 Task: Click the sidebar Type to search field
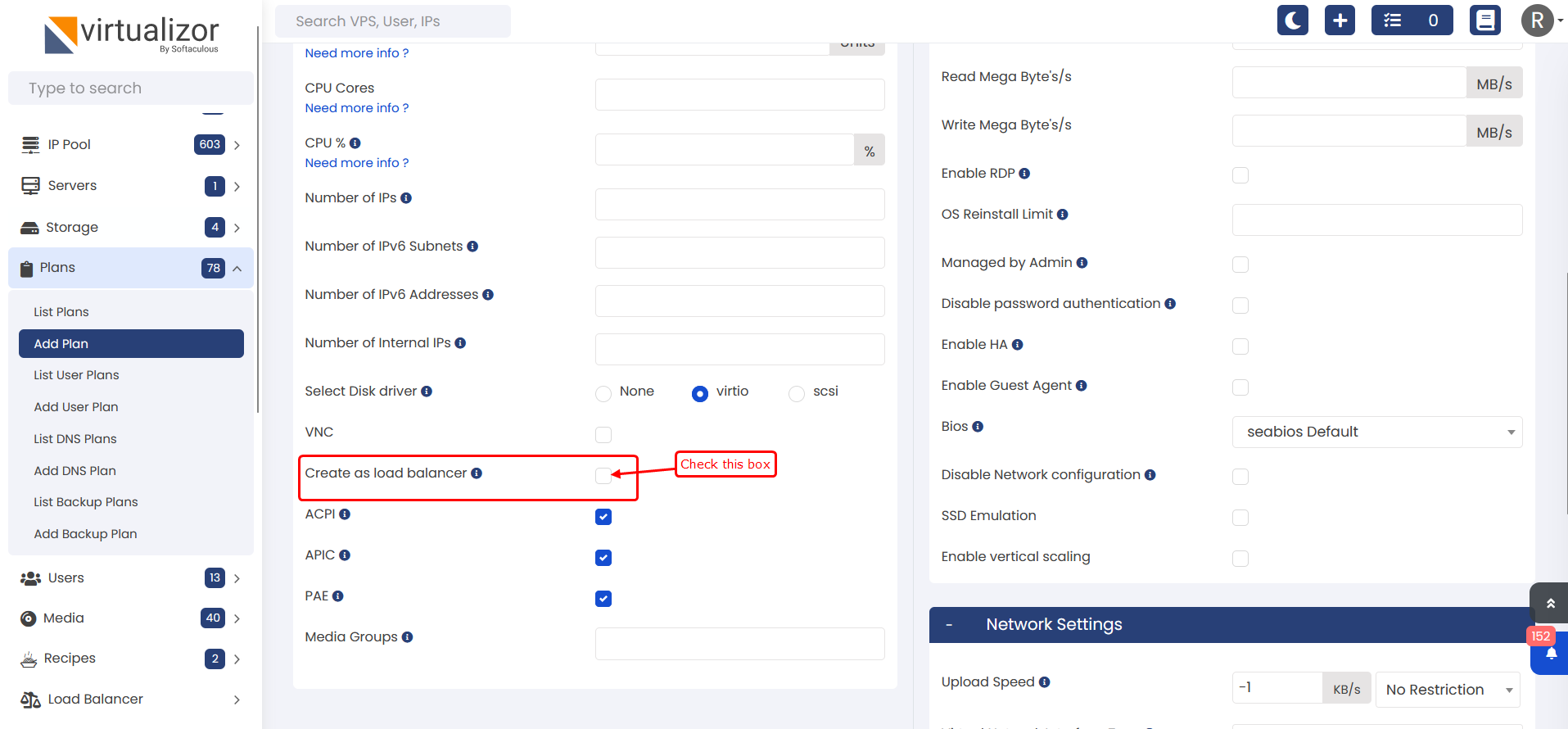click(131, 88)
